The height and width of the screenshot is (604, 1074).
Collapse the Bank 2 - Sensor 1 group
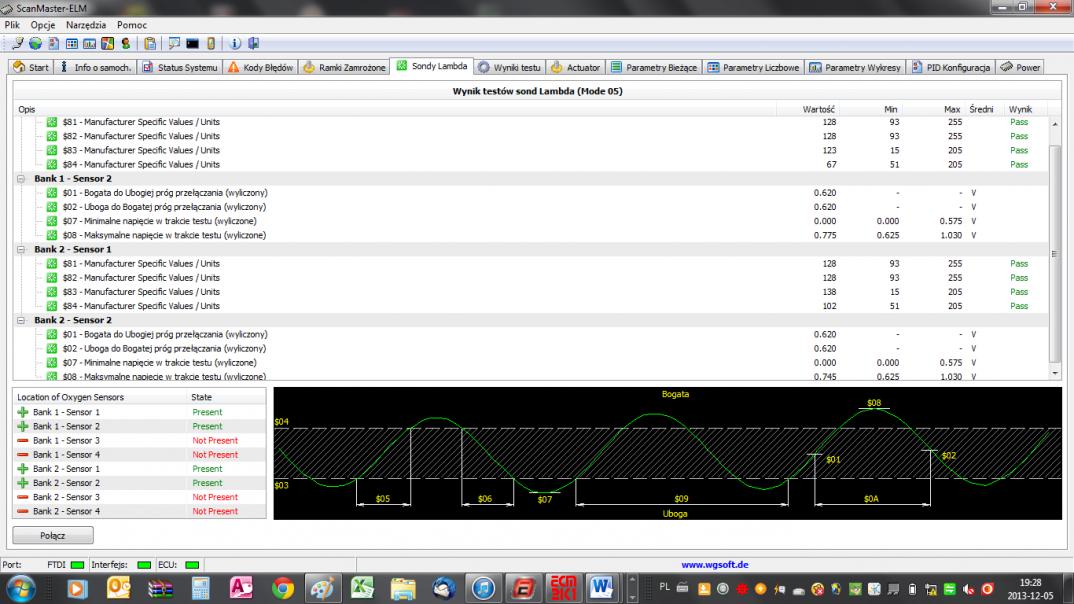(21, 250)
